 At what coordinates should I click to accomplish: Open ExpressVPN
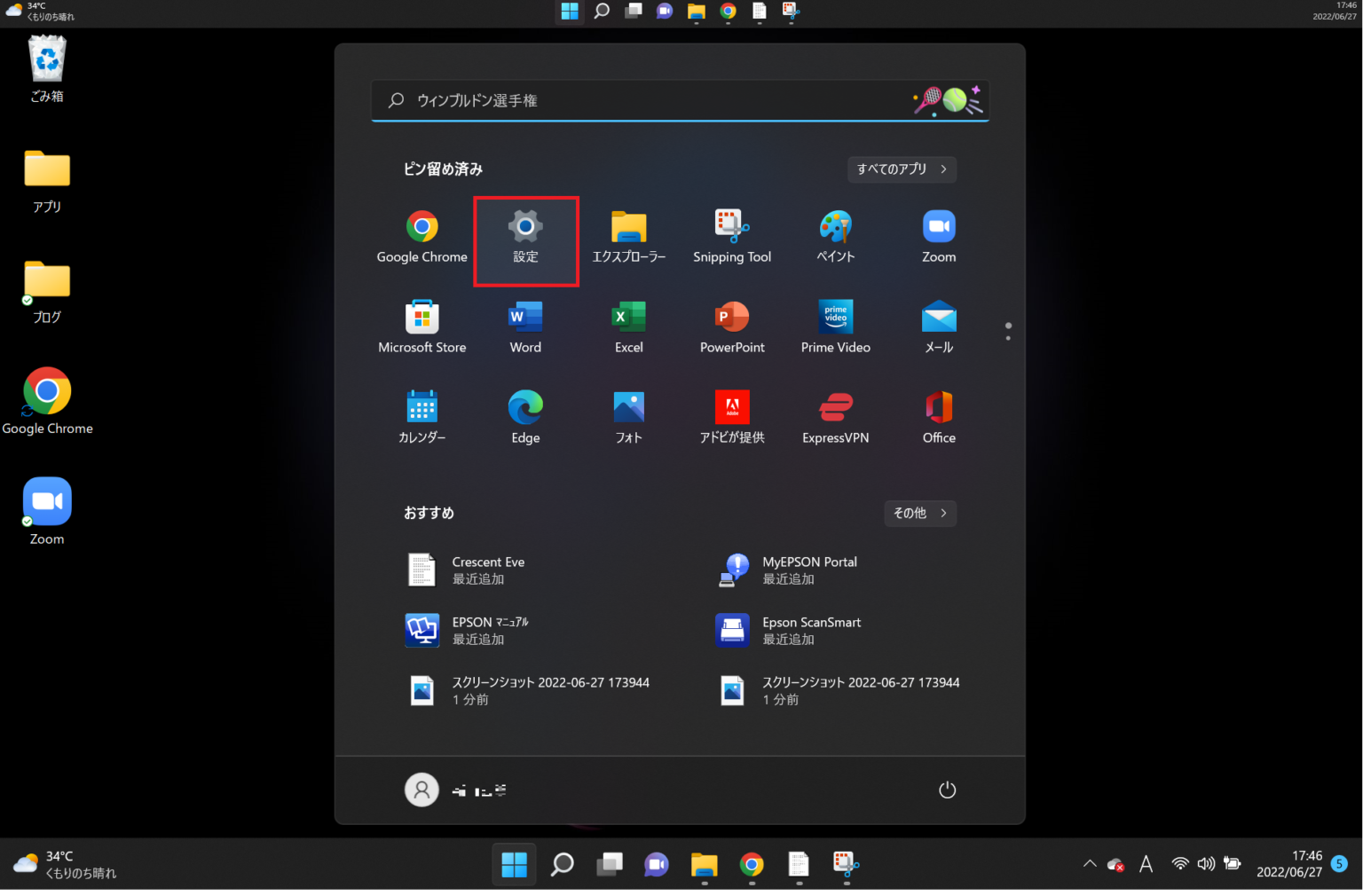(835, 417)
